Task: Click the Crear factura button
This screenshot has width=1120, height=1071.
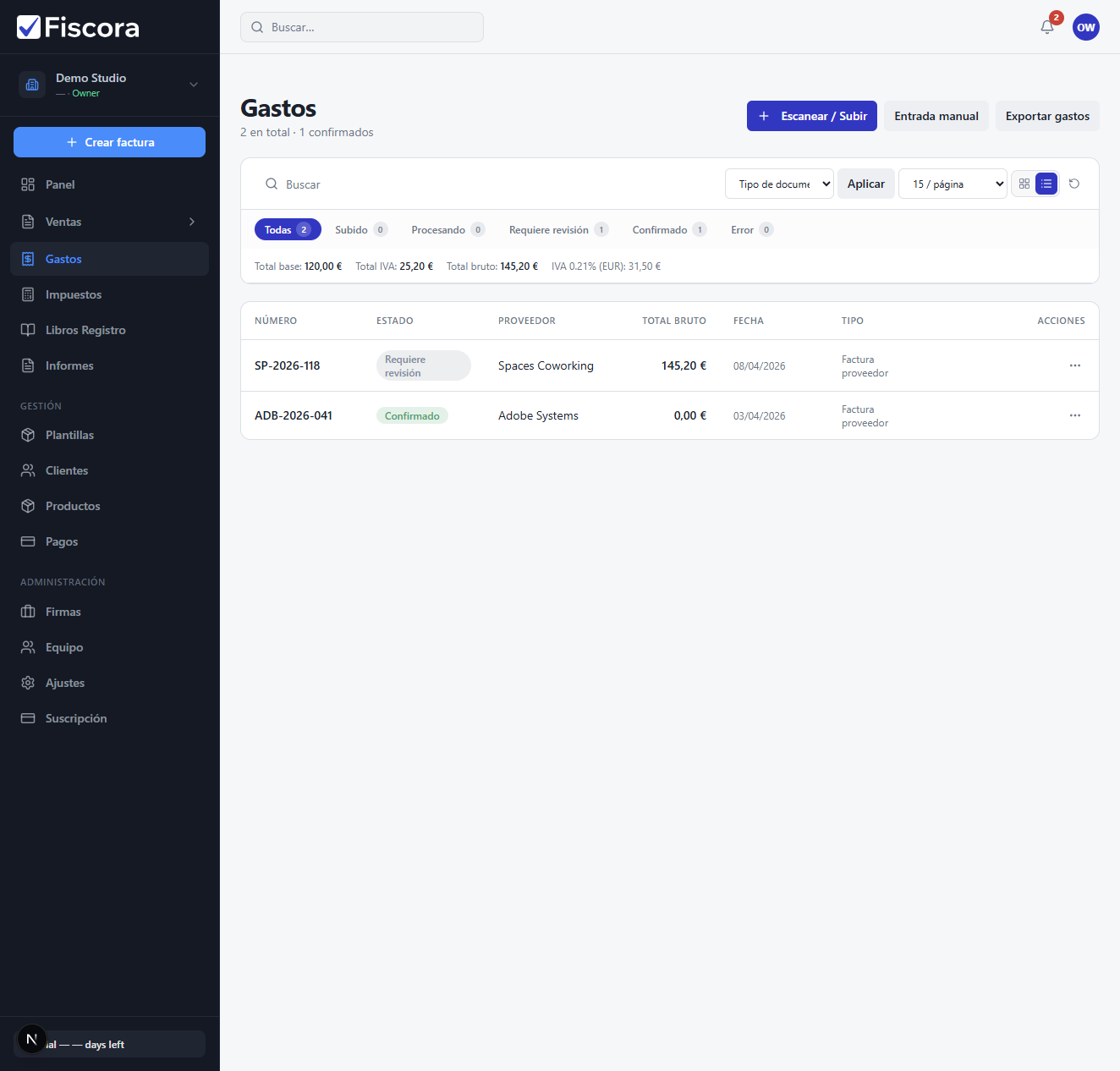Action: (109, 142)
